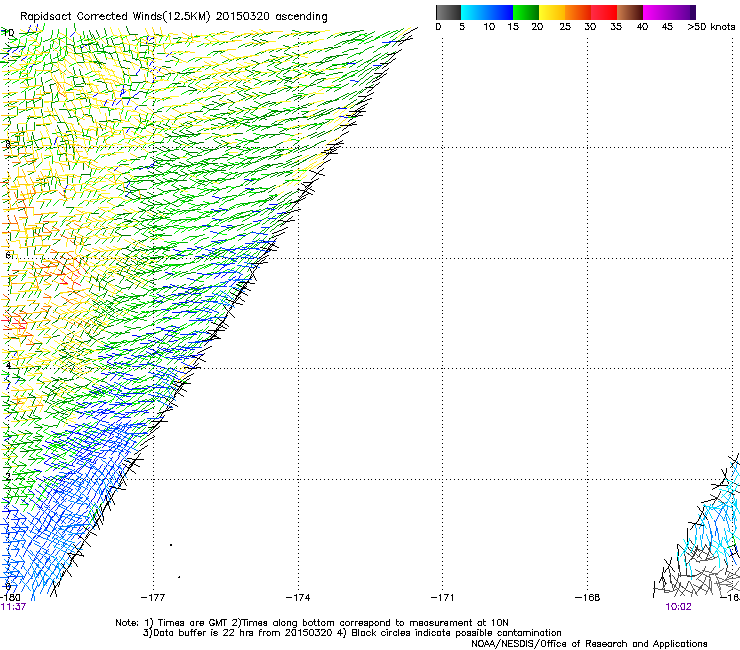Screen dimensions: 740x650
Task: Click the '-171' longitude axis label
Action: [442, 598]
